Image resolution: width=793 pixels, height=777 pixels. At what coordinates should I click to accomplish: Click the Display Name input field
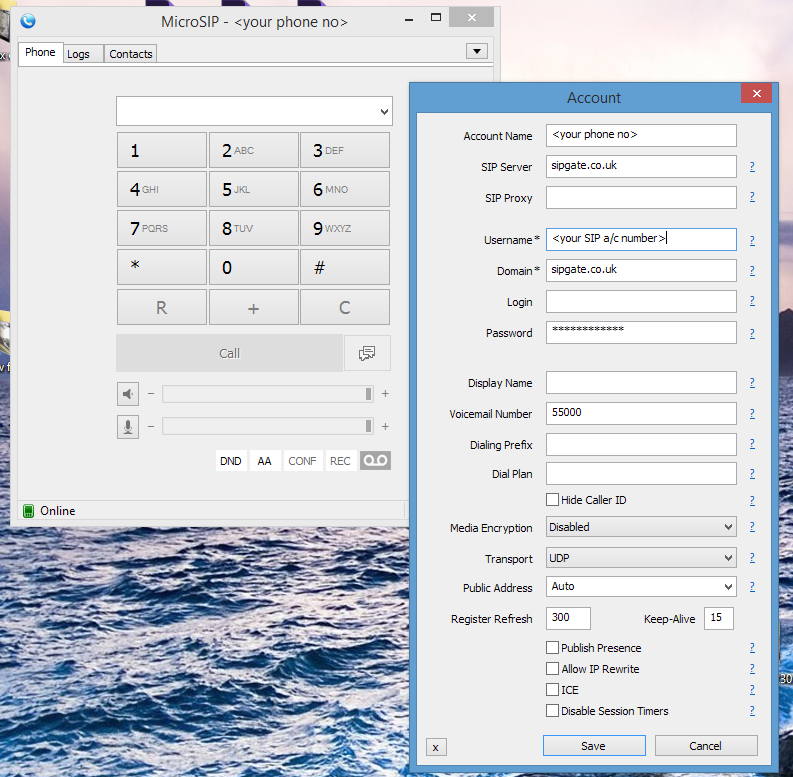(x=641, y=382)
